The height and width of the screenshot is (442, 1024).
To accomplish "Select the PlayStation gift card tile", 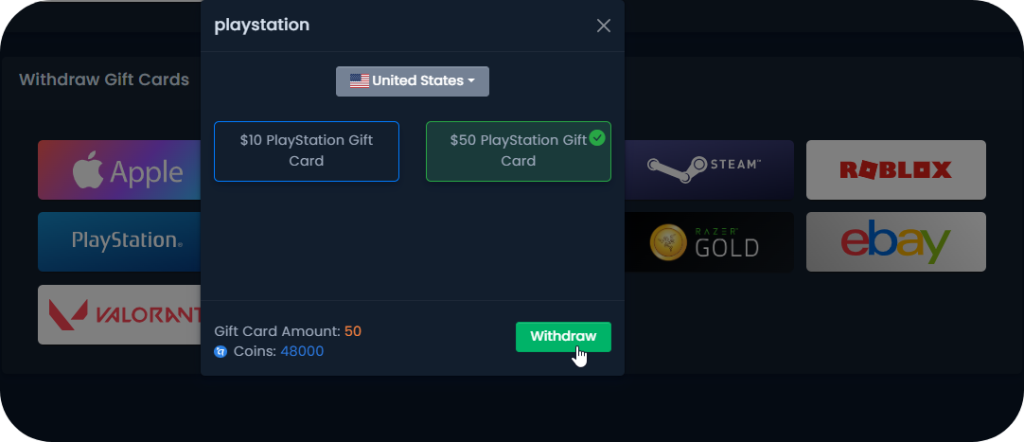I will [120, 241].
